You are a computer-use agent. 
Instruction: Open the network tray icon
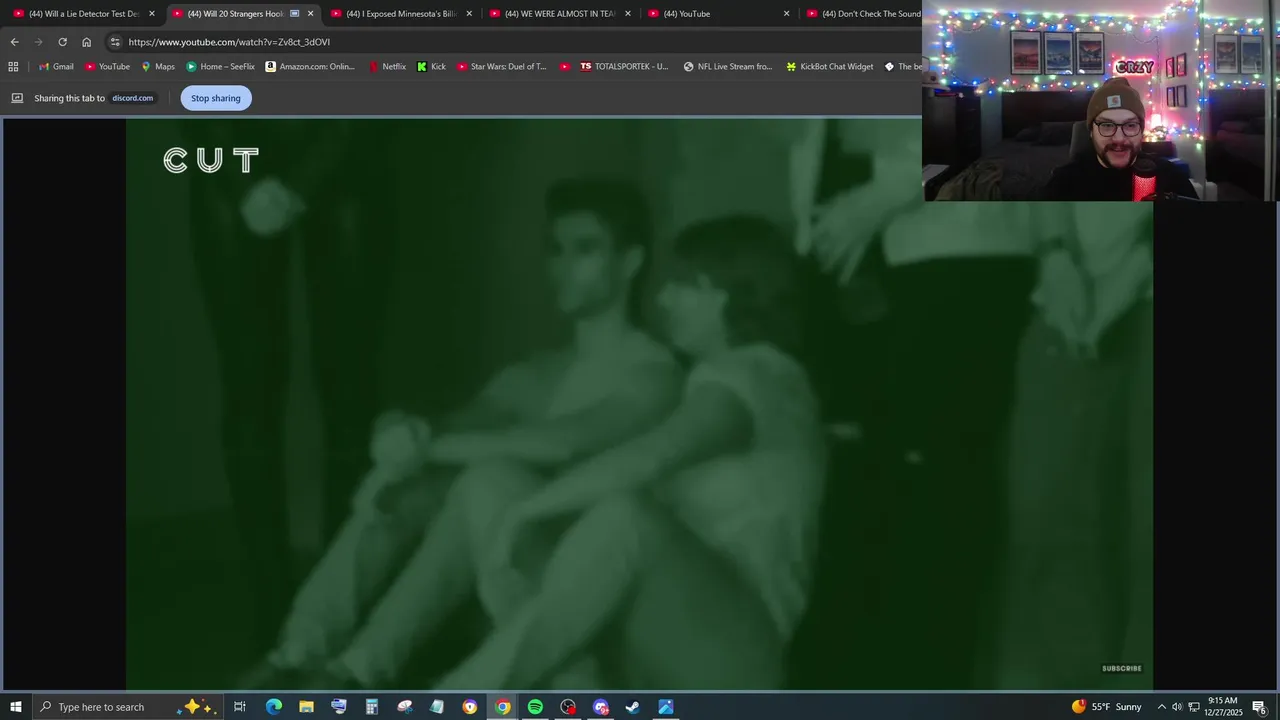[1194, 707]
